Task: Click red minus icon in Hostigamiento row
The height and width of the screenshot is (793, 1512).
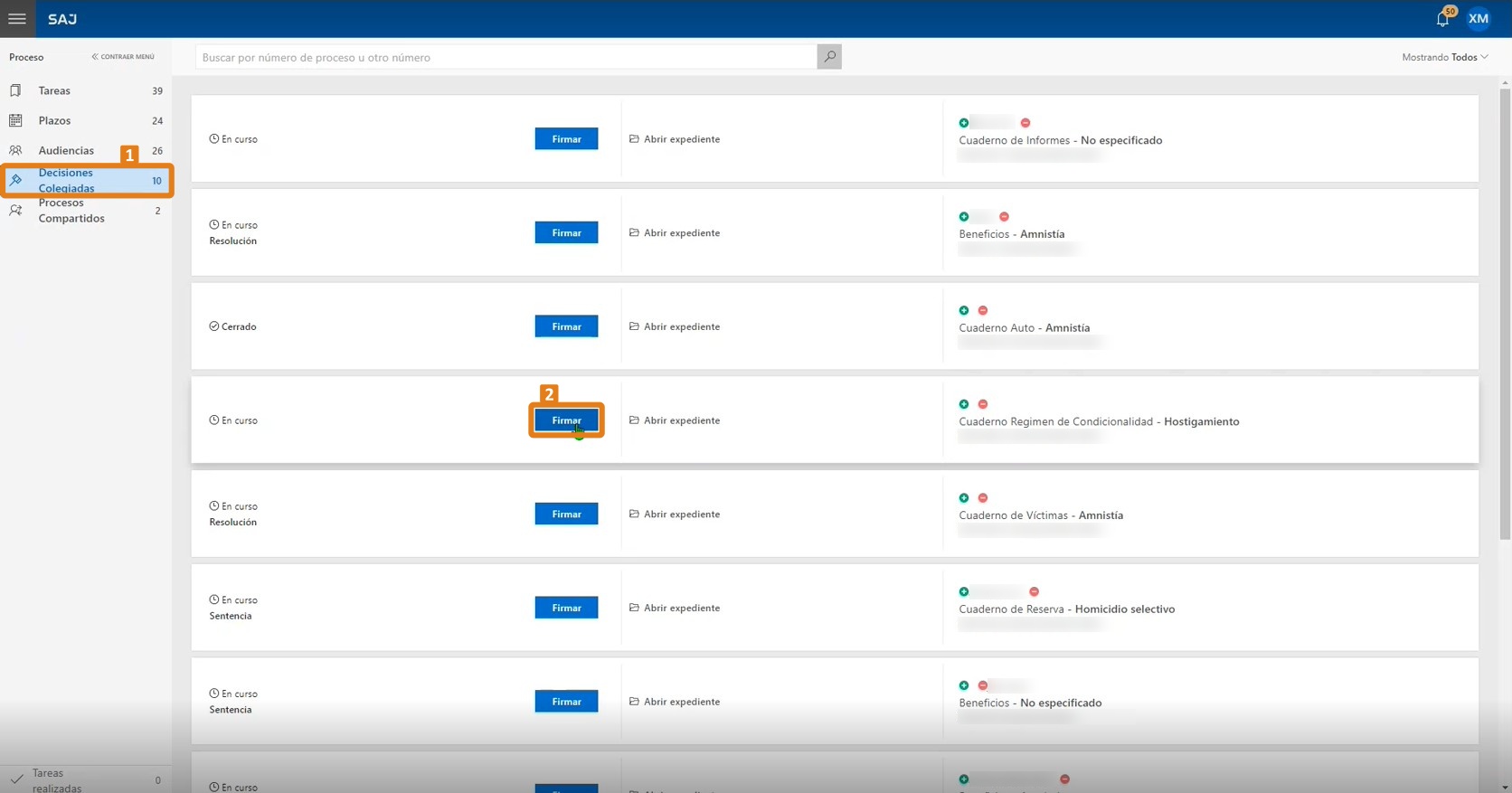Action: coord(983,404)
